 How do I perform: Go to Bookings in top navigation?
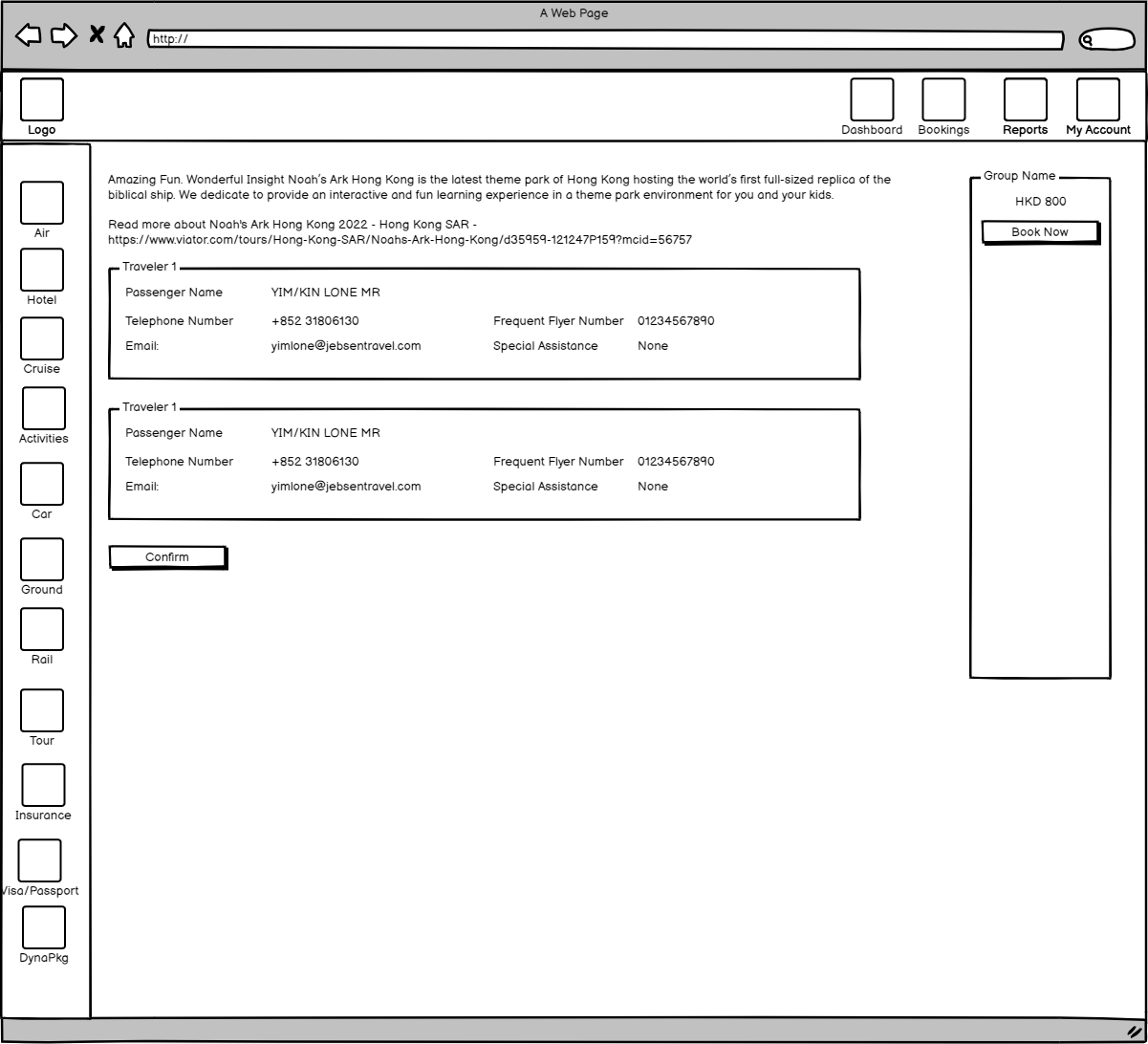(x=943, y=100)
